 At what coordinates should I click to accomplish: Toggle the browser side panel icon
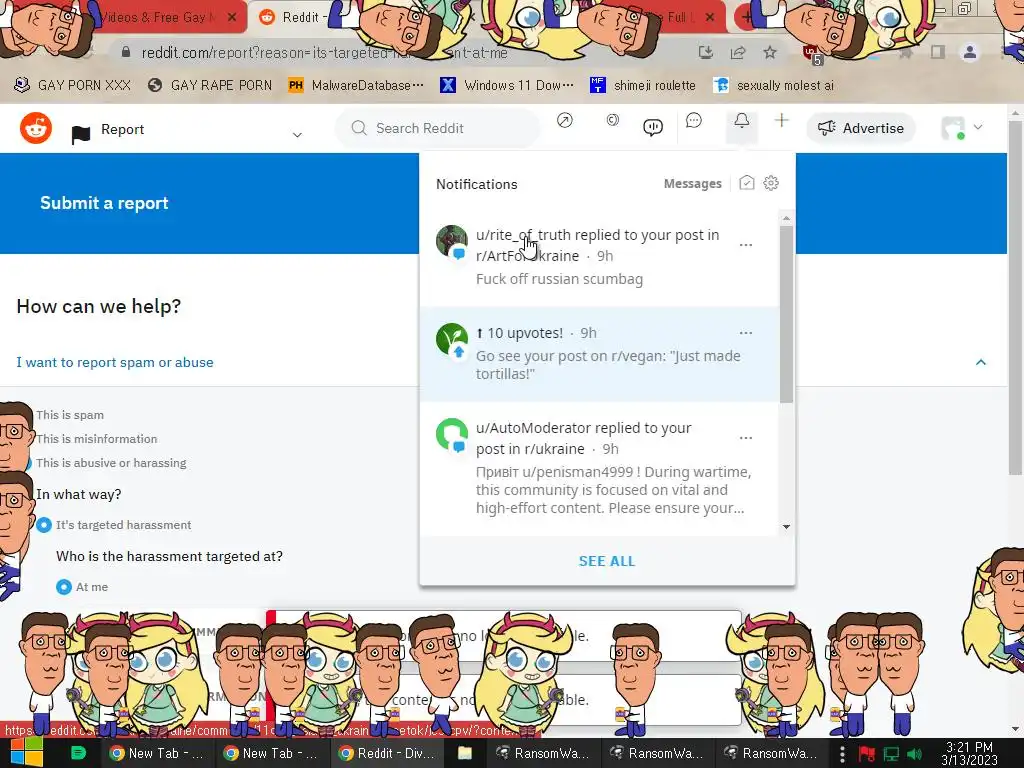(938, 52)
